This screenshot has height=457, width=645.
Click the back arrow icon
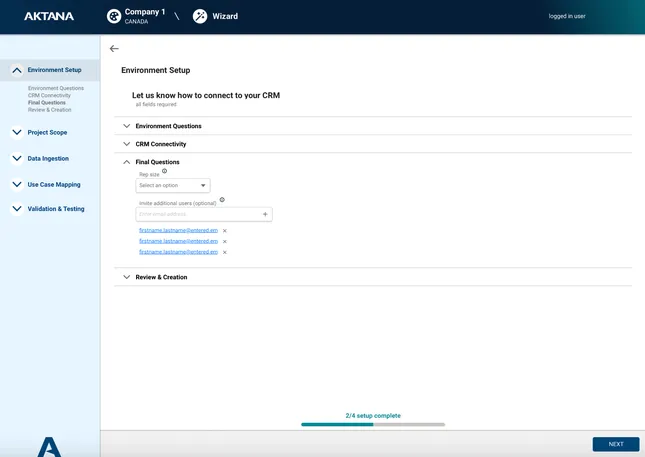pyautogui.click(x=114, y=49)
